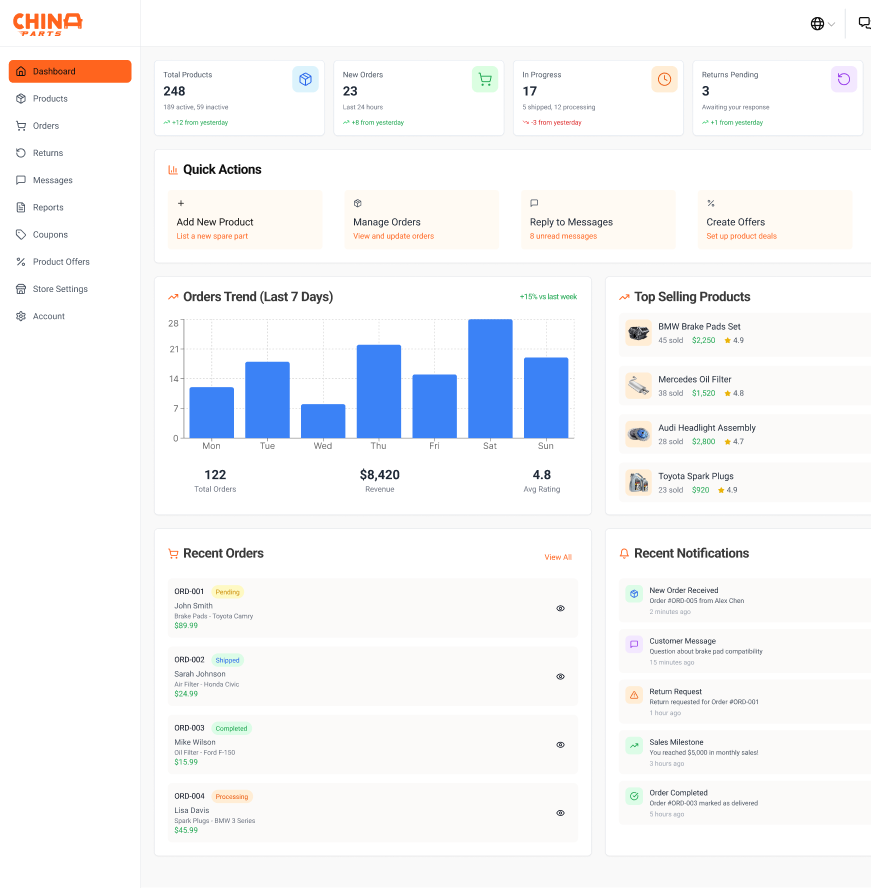
Task: Open Store Settings from sidebar
Action: pyautogui.click(x=60, y=289)
